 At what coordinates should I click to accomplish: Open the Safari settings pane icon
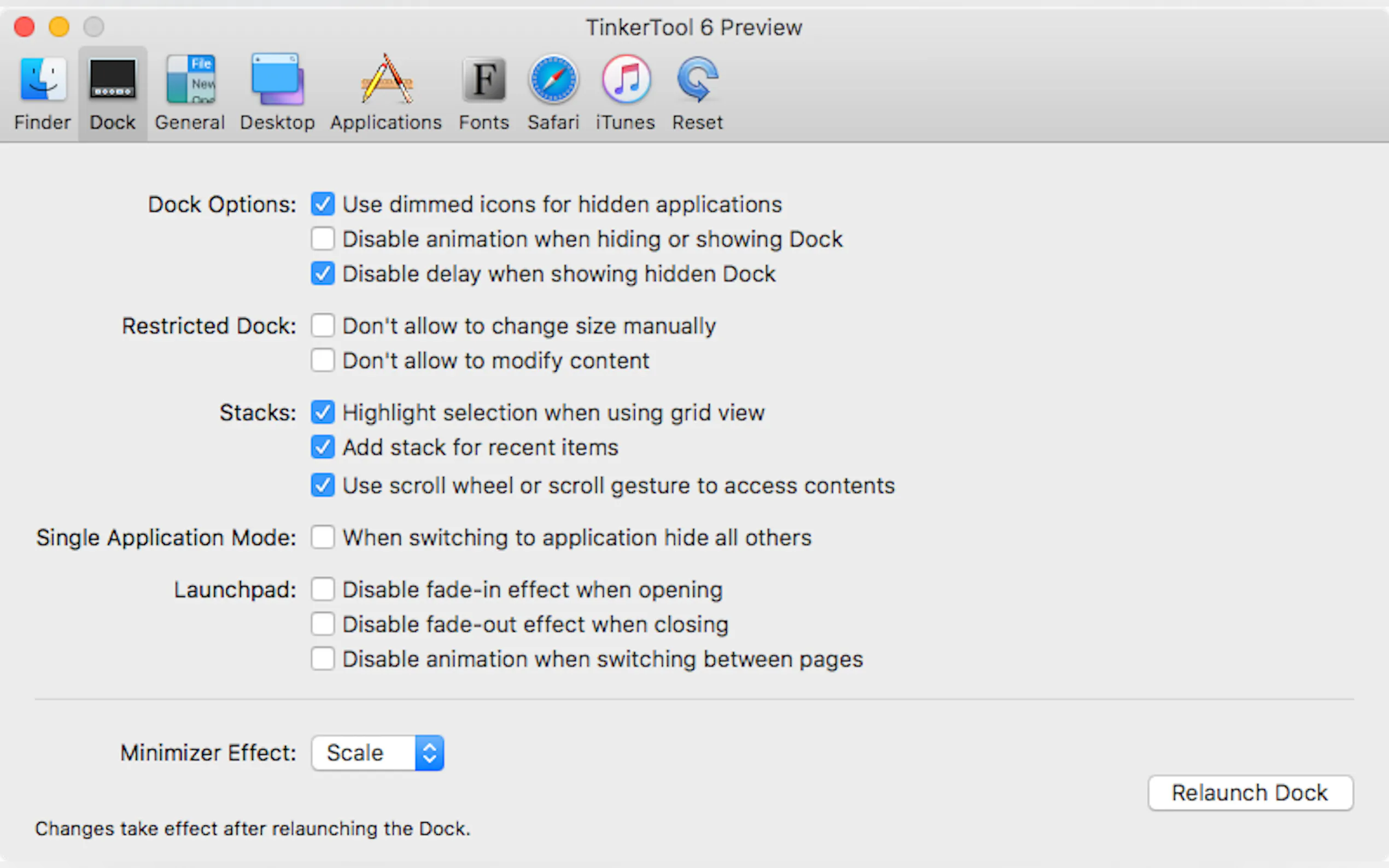(x=553, y=80)
